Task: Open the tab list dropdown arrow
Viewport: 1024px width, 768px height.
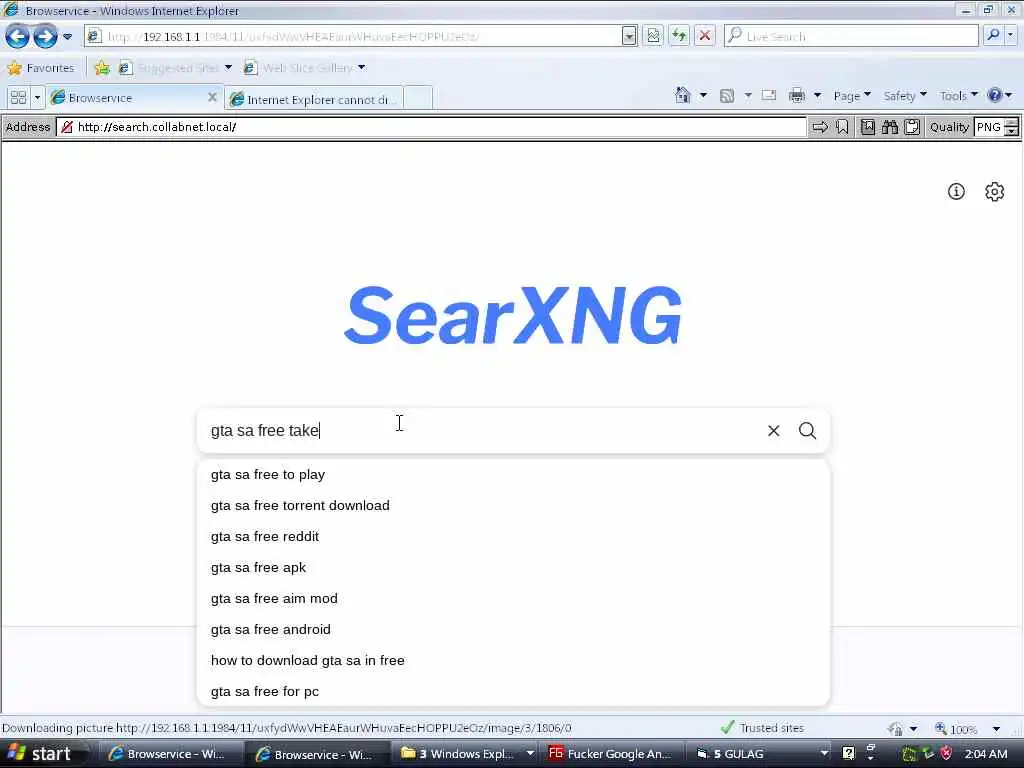Action: coord(37,98)
